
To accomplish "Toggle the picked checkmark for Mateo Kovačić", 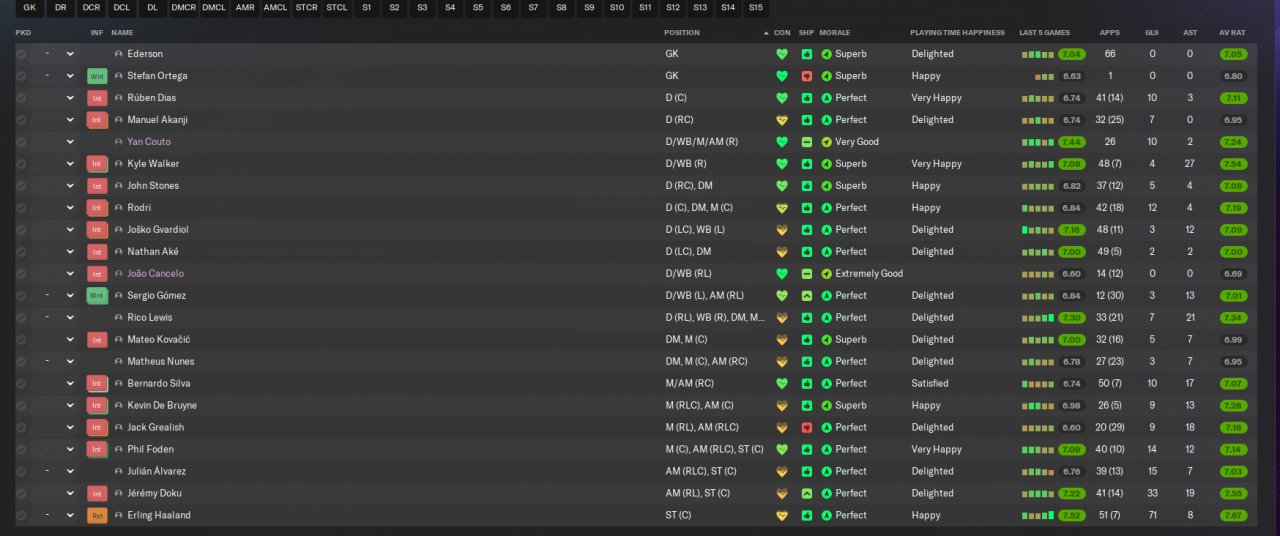I will click(x=21, y=340).
